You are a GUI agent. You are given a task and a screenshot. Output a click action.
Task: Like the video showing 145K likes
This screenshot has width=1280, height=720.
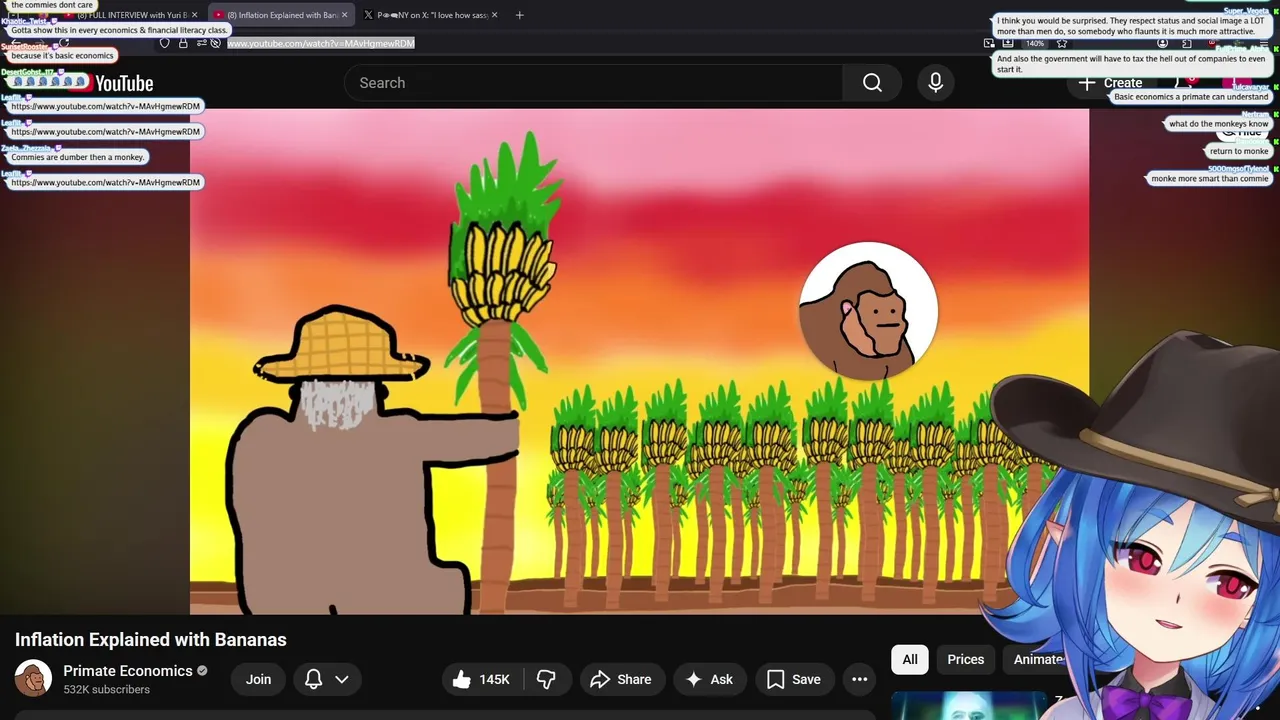(482, 679)
